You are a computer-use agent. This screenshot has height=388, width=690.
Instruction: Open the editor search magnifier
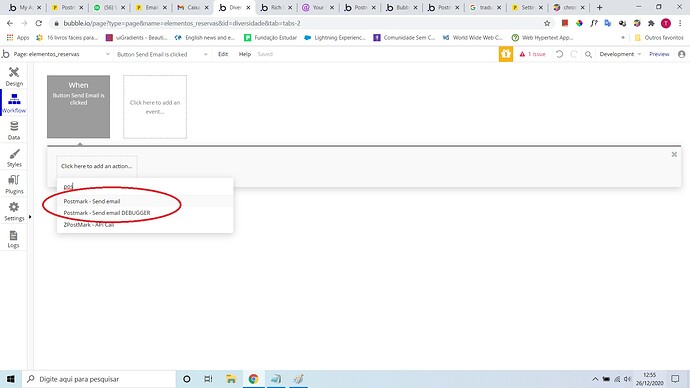click(588, 54)
